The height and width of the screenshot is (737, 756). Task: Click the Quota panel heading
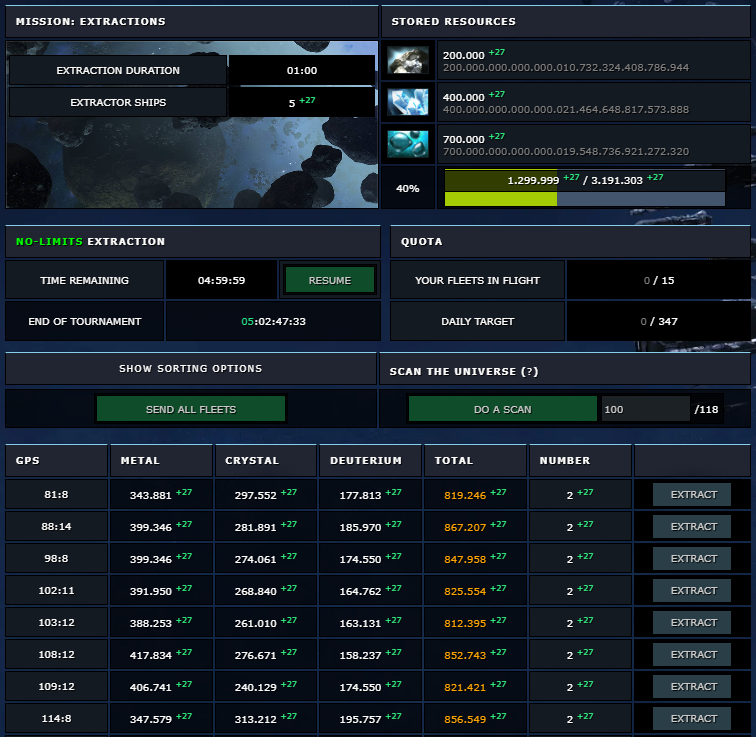coord(421,241)
